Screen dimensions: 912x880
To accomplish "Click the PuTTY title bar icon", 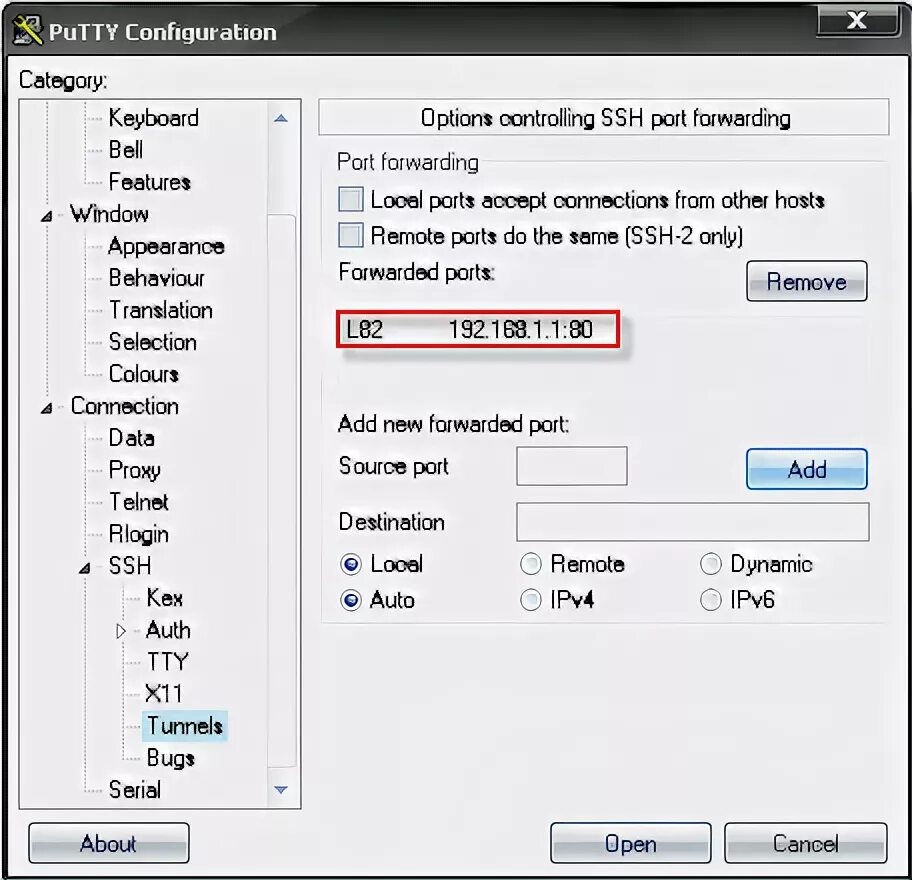I will point(27,30).
